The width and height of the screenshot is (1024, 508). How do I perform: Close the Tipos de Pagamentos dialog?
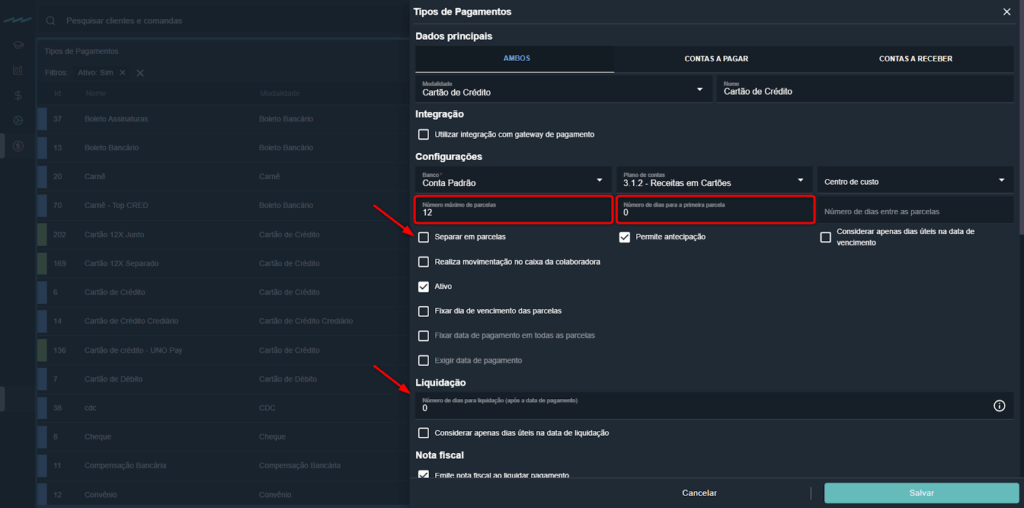(x=1006, y=12)
